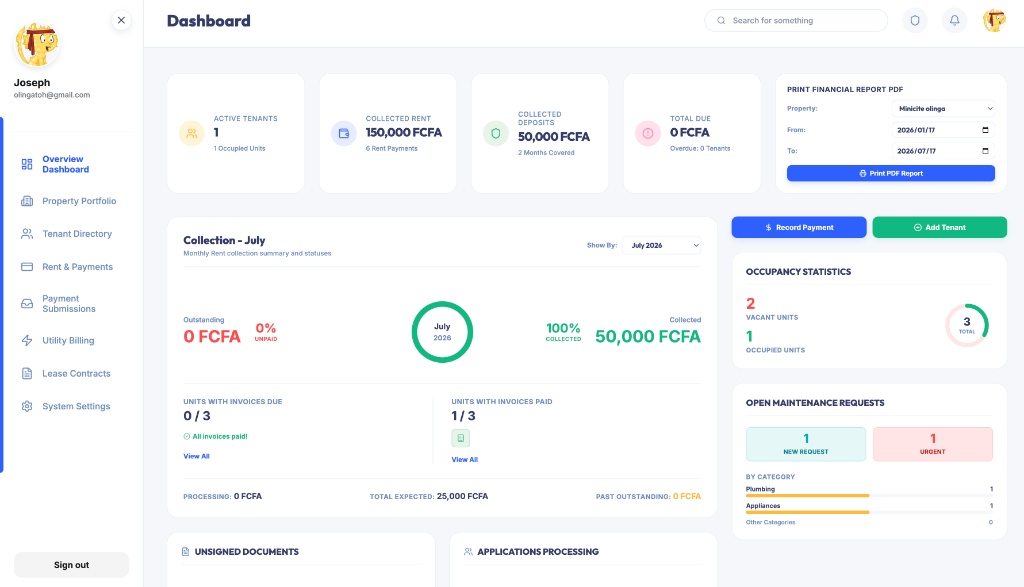Open Overview Dashboard grid icon
The image size is (1024, 587).
tap(27, 164)
